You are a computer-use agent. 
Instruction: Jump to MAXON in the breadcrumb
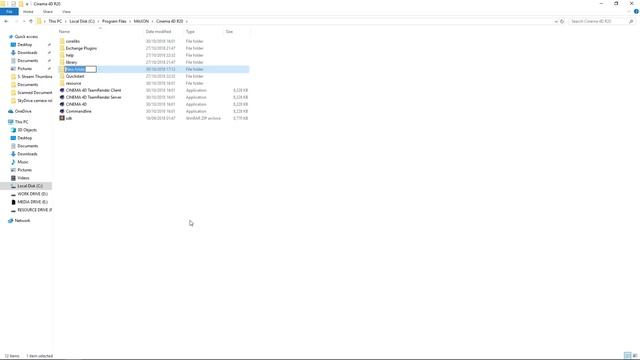pos(141,21)
